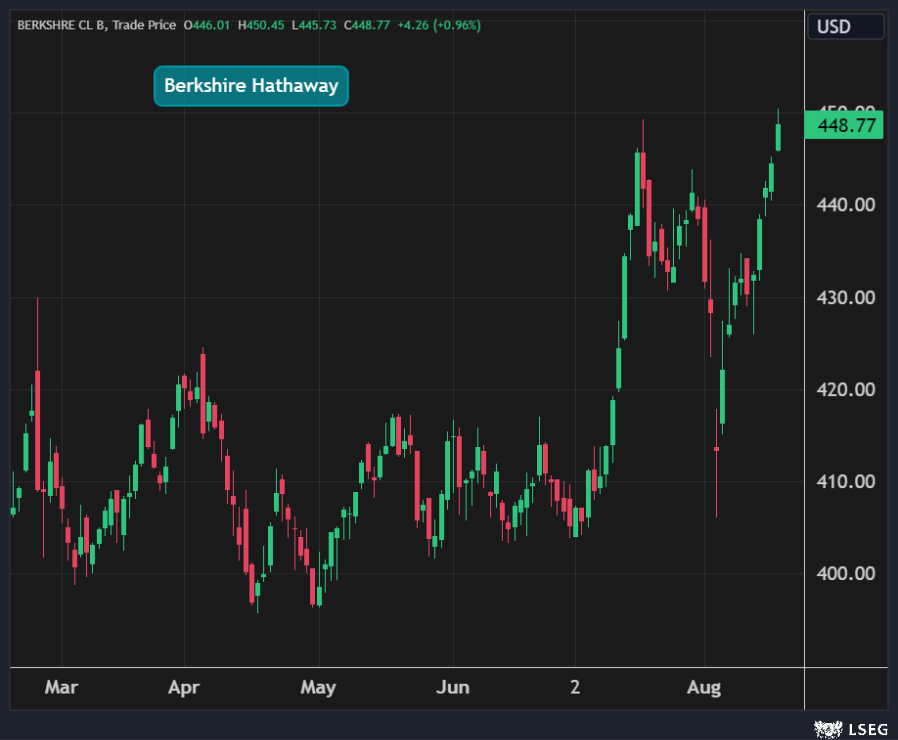Click the 420.00 price axis label

(x=846, y=390)
